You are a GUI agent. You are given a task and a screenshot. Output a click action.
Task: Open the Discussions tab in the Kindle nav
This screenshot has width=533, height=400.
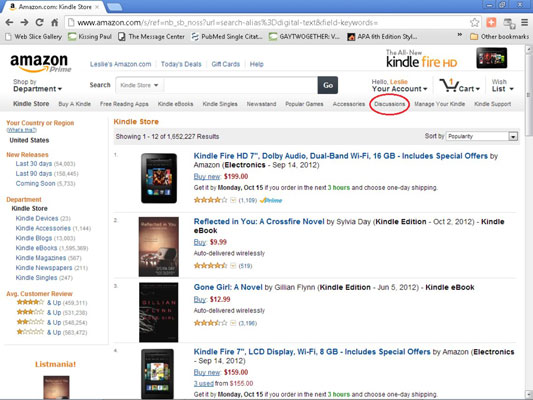[390, 104]
